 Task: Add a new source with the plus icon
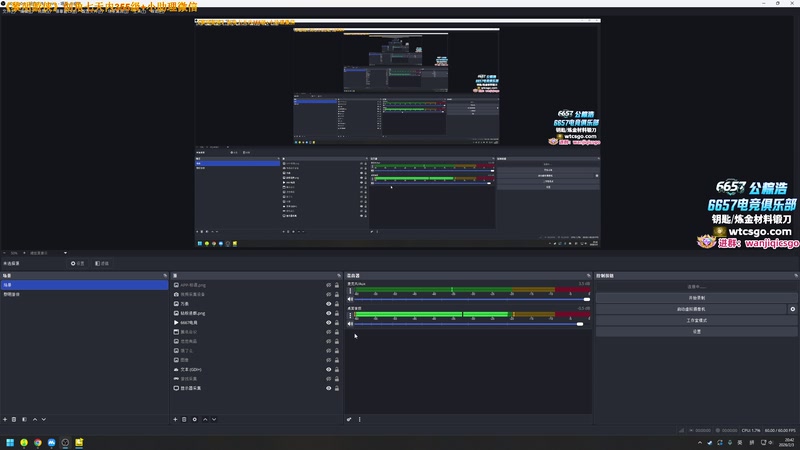tap(175, 419)
